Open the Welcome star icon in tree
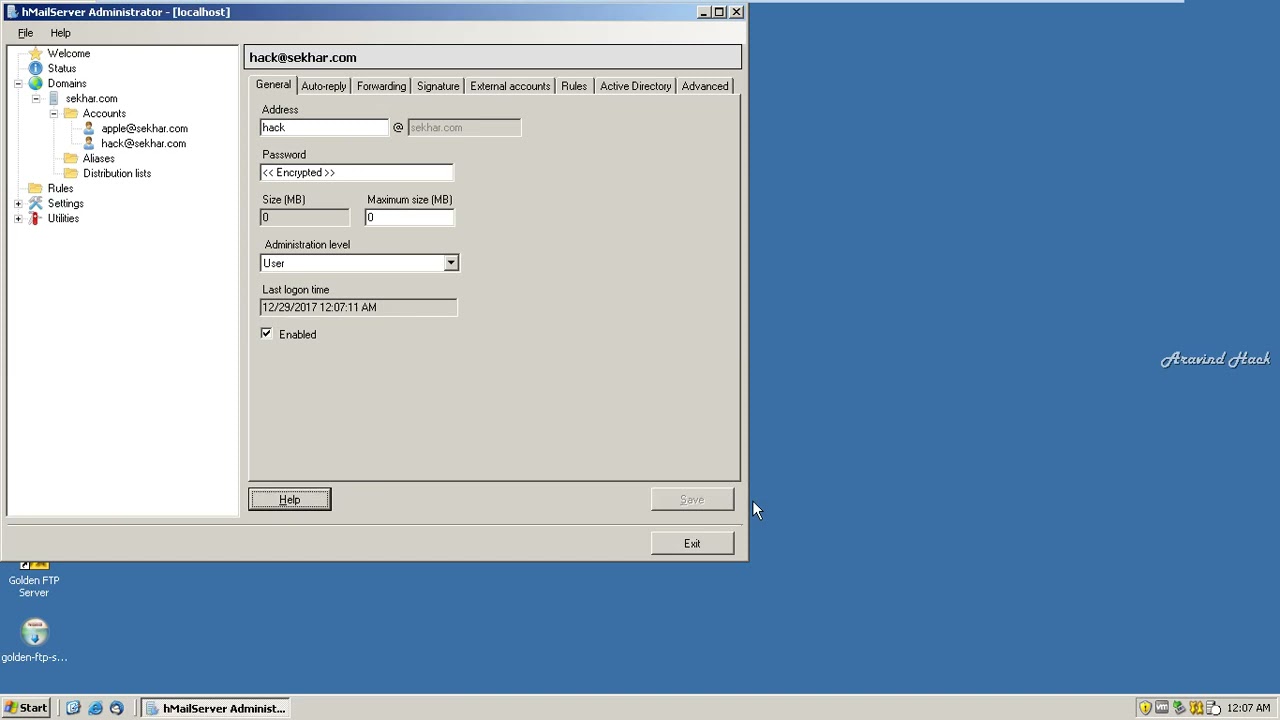The height and width of the screenshot is (720, 1280). [x=35, y=53]
